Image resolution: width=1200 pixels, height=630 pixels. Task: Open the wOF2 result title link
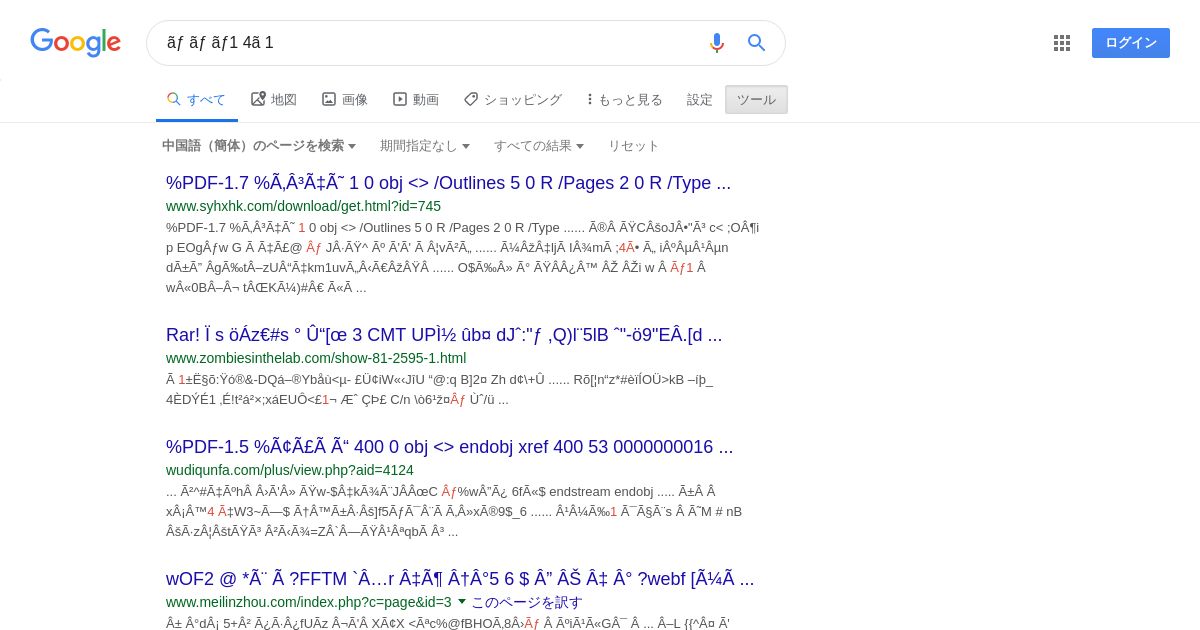(460, 579)
